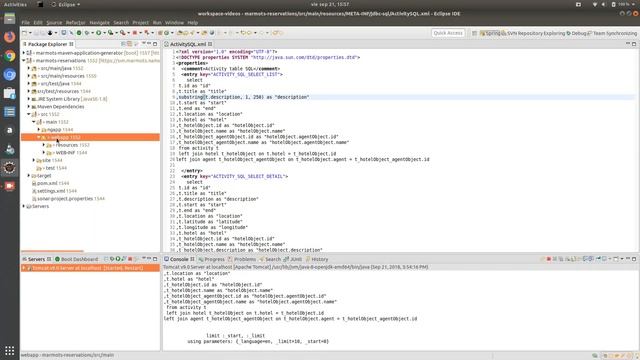This screenshot has width=640, height=360.
Task: Click Activities in the top bar
Action: pyautogui.click(x=15, y=4)
